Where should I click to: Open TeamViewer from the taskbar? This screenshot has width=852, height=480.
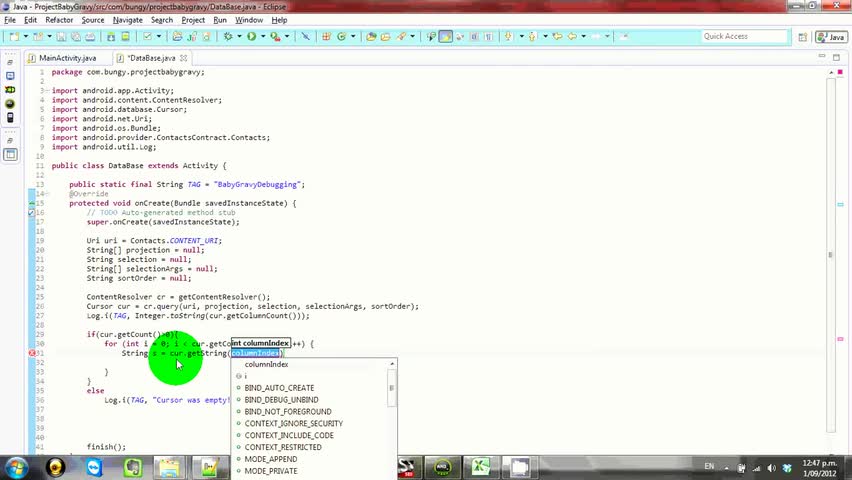pyautogui.click(x=94, y=467)
